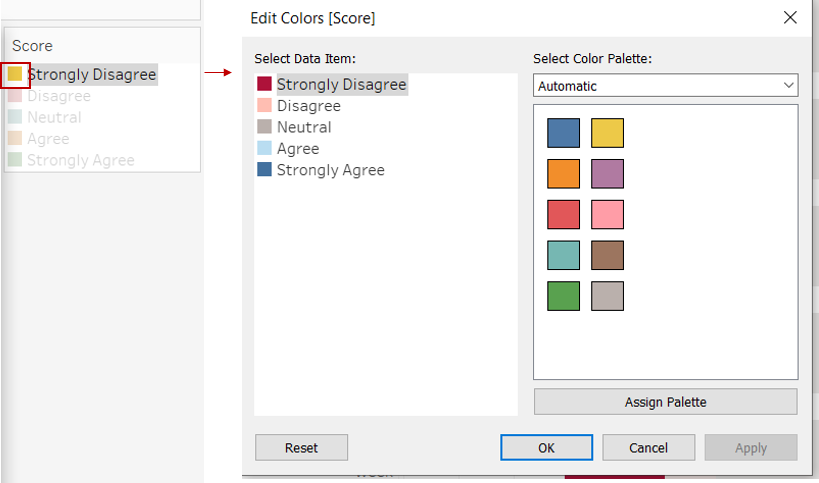Select the pink palette swatch
This screenshot has width=819, height=483.
click(x=607, y=214)
